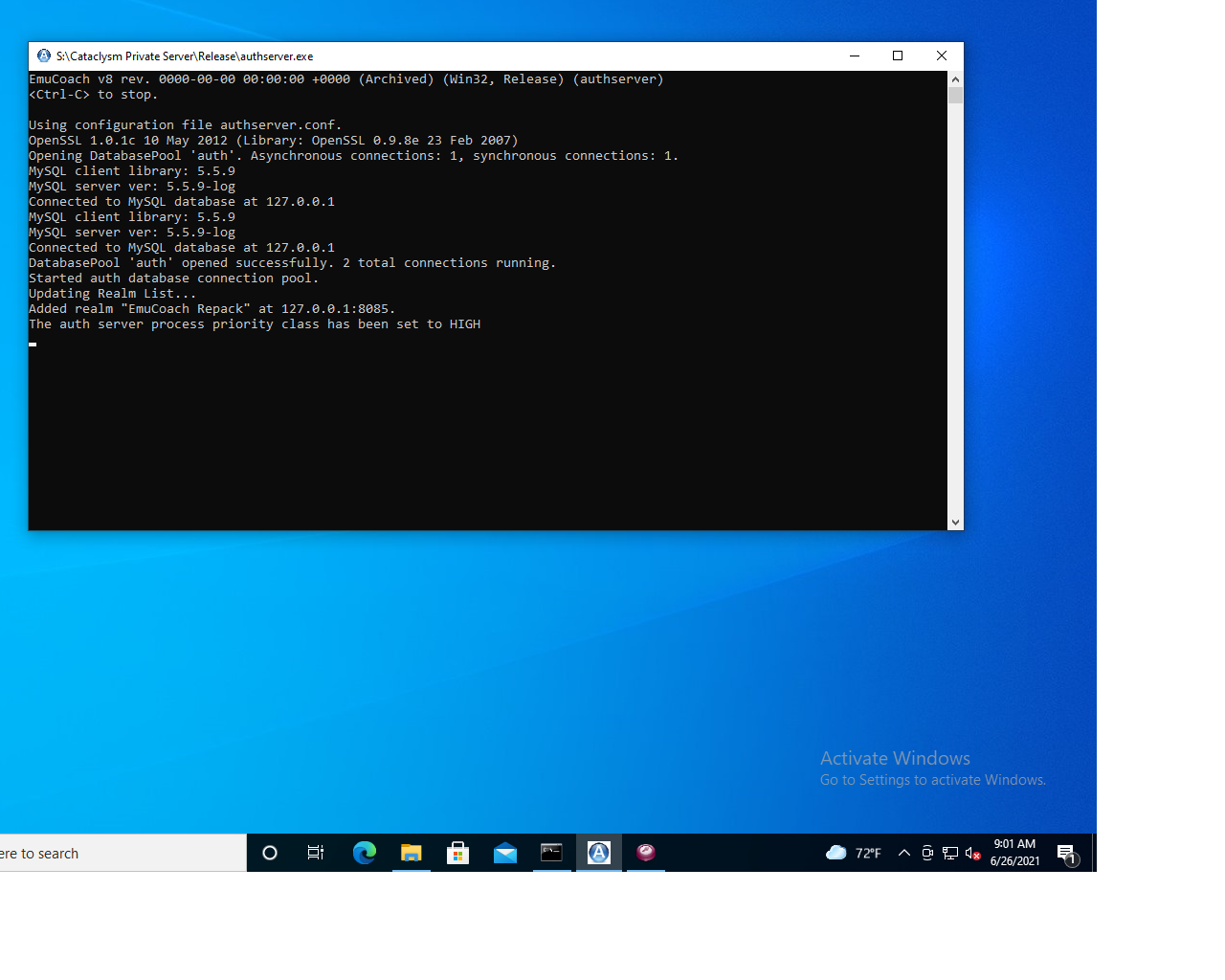Maximize the authserver console window

pyautogui.click(x=898, y=56)
